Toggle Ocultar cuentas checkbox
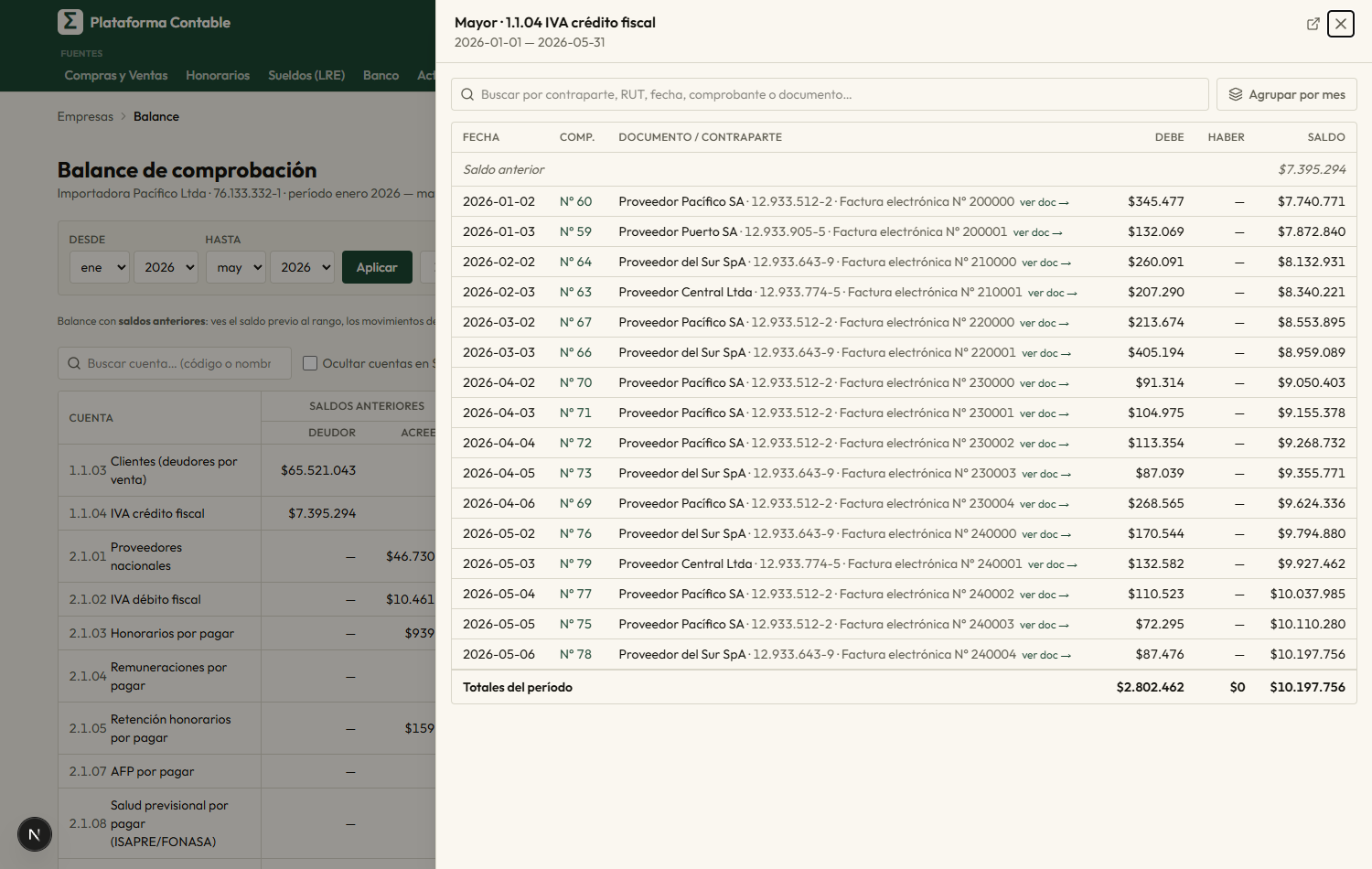This screenshot has width=1372, height=869. [x=310, y=363]
